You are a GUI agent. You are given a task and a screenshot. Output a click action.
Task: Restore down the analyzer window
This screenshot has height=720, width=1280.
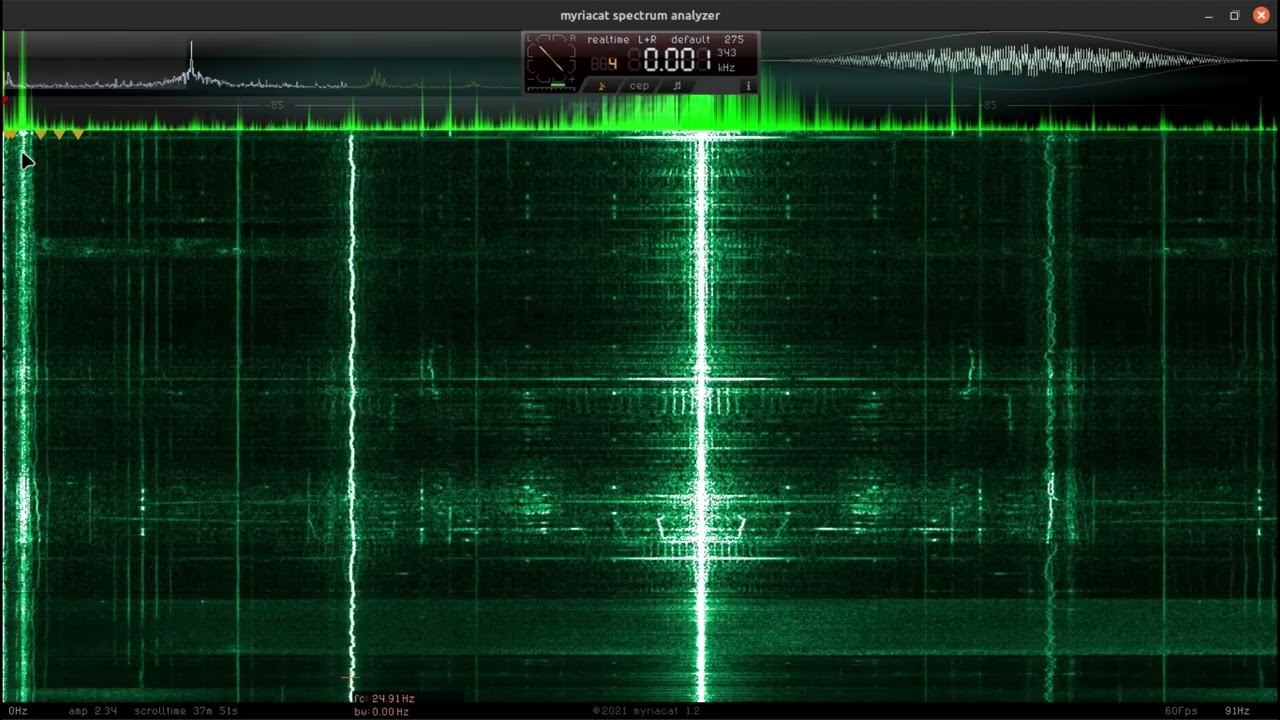click(1234, 15)
